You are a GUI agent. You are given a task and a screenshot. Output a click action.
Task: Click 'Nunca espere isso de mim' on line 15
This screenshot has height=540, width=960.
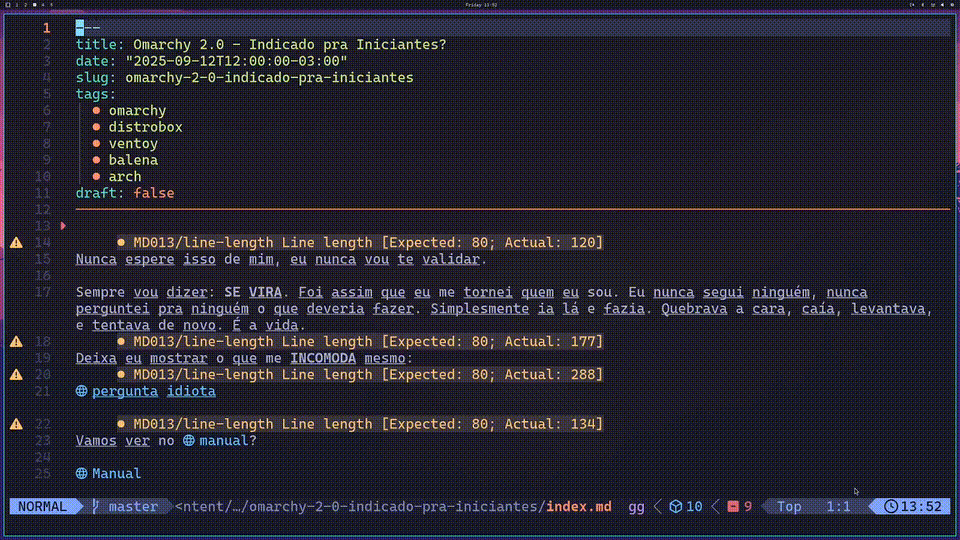174,259
